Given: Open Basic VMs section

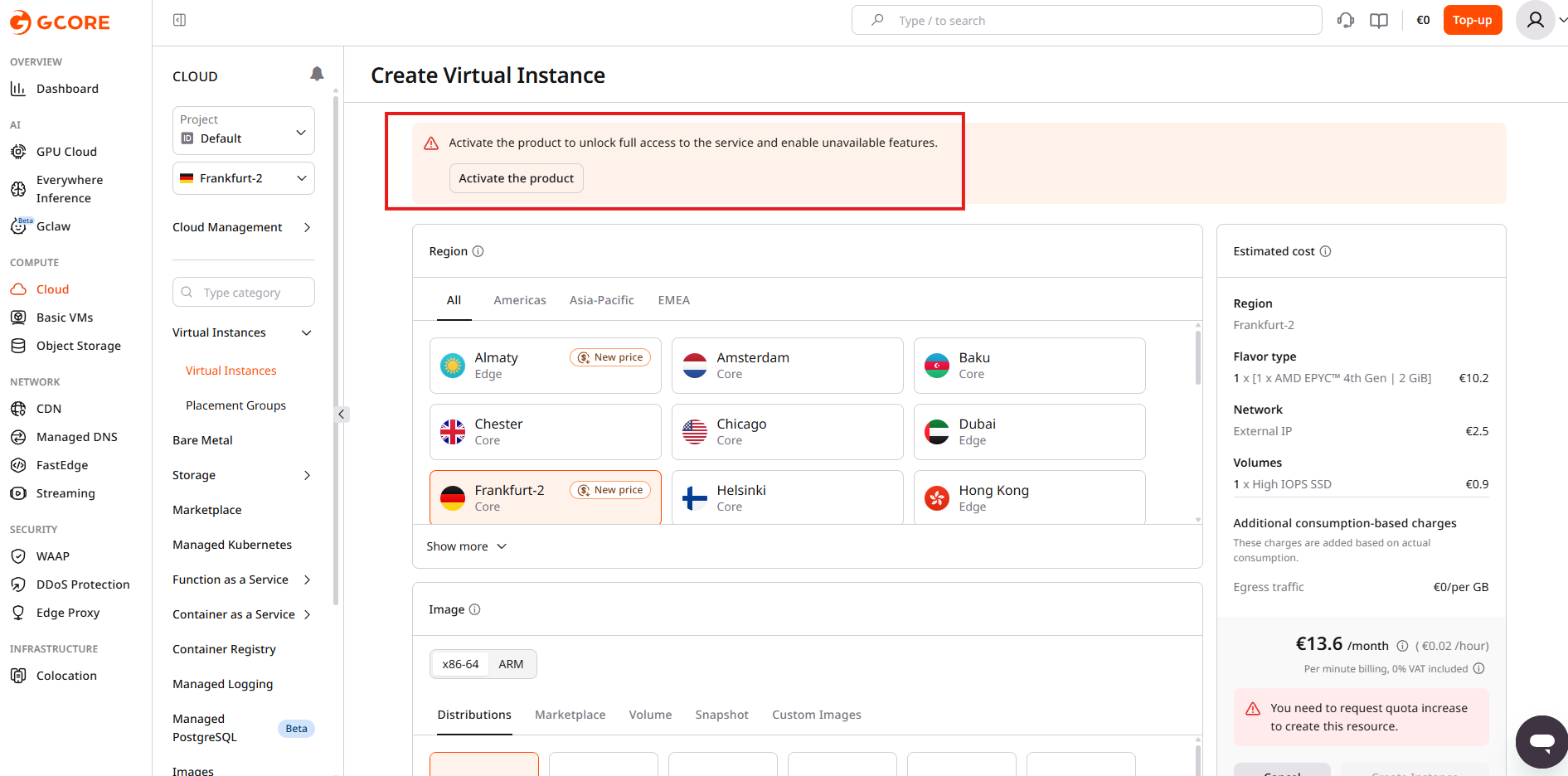Looking at the screenshot, I should point(65,318).
